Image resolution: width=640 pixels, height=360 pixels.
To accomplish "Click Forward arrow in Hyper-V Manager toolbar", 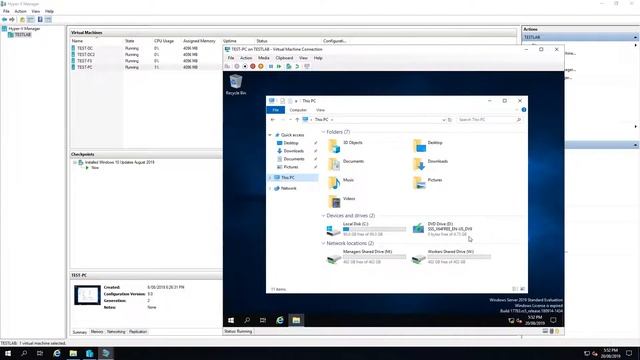I will [12, 20].
